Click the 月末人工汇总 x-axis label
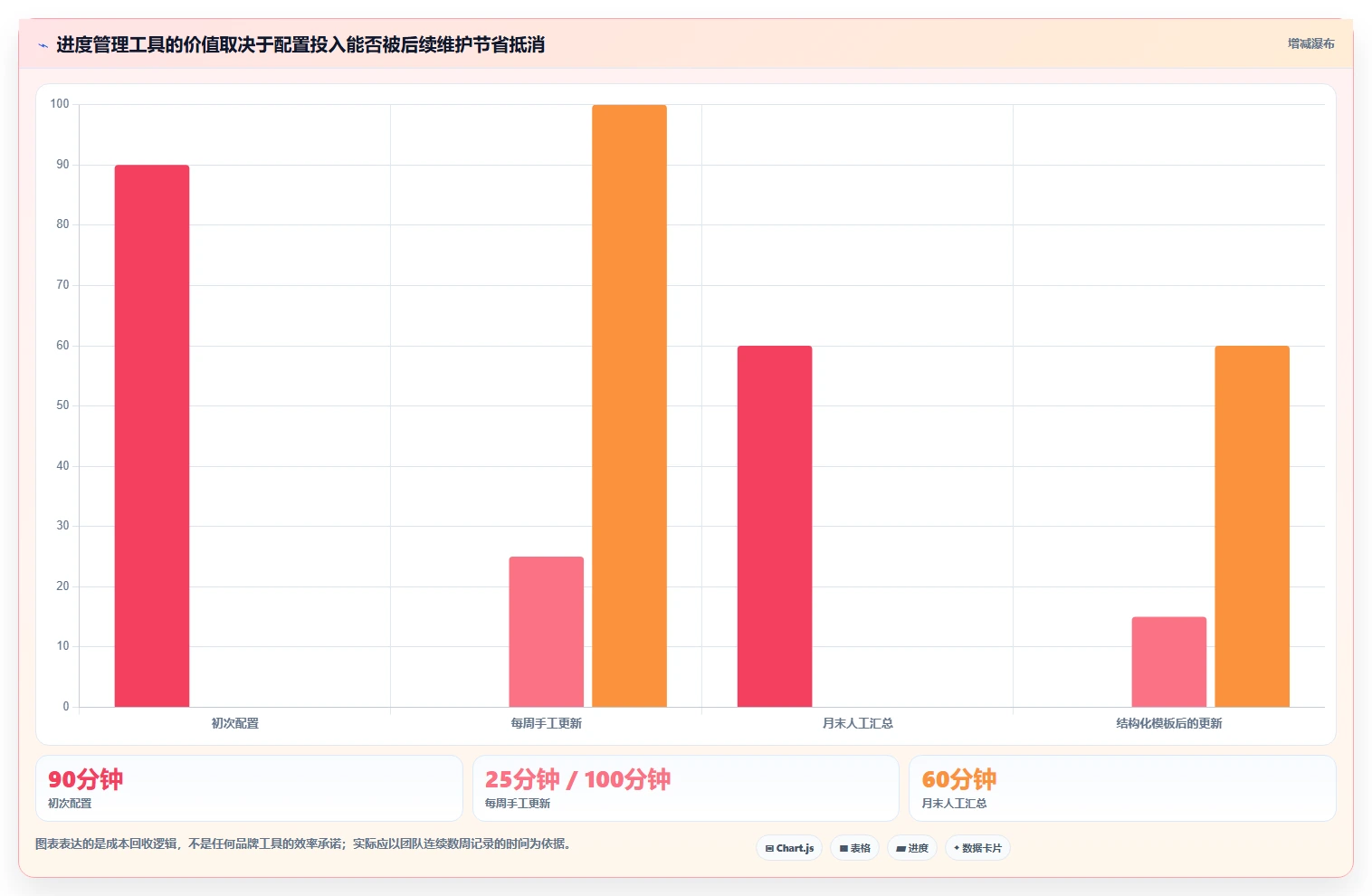The width and height of the screenshot is (1372, 896). [x=858, y=723]
